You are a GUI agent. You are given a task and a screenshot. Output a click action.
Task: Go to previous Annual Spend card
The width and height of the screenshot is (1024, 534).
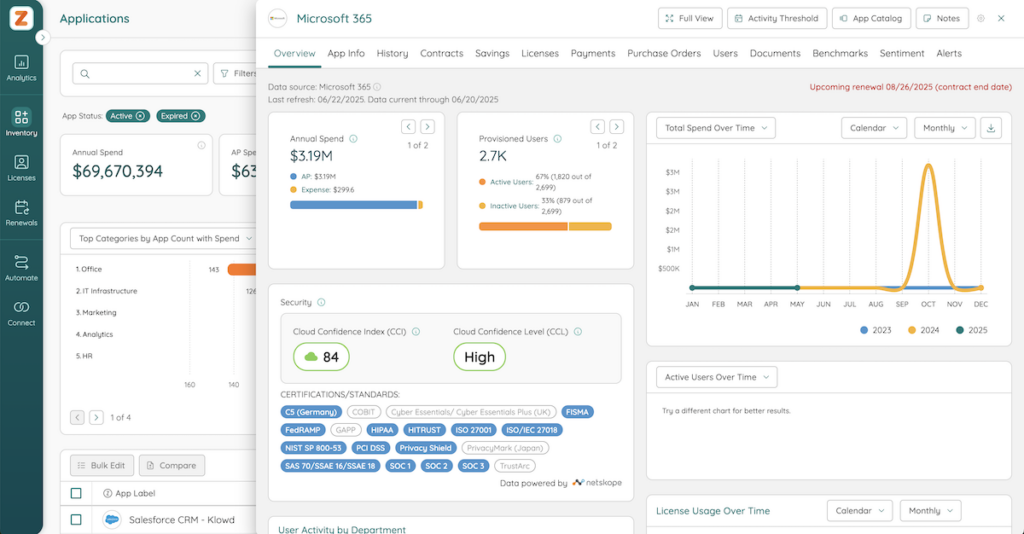click(408, 127)
